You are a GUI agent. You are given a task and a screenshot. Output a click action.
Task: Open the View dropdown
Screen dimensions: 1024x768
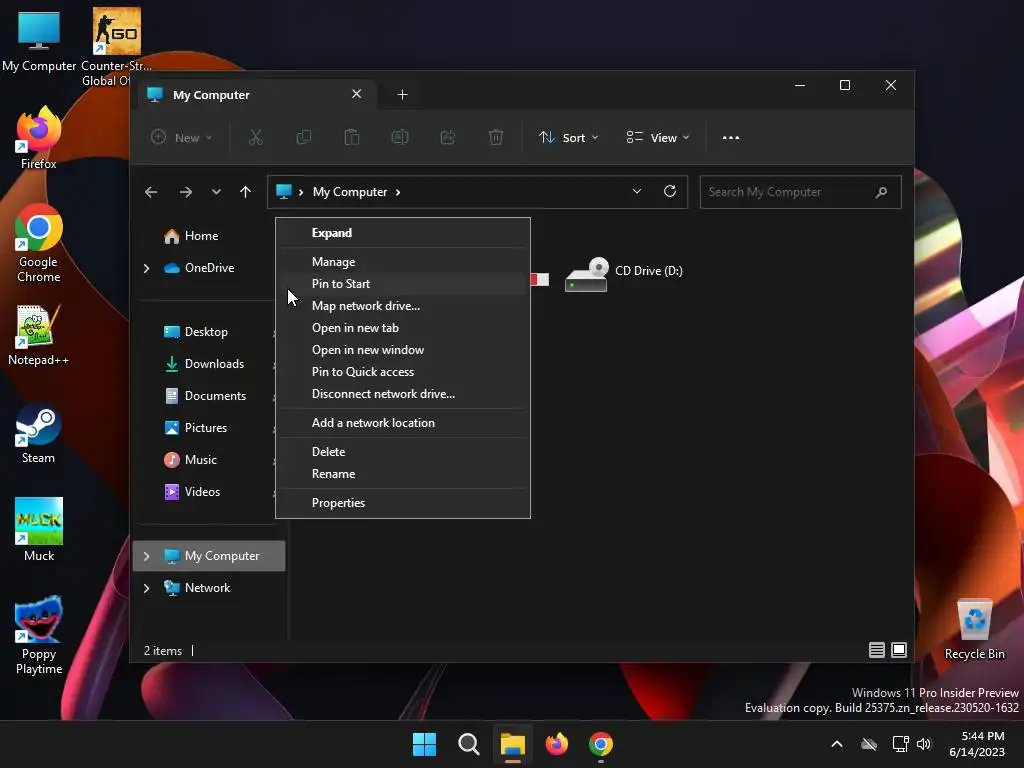658,138
